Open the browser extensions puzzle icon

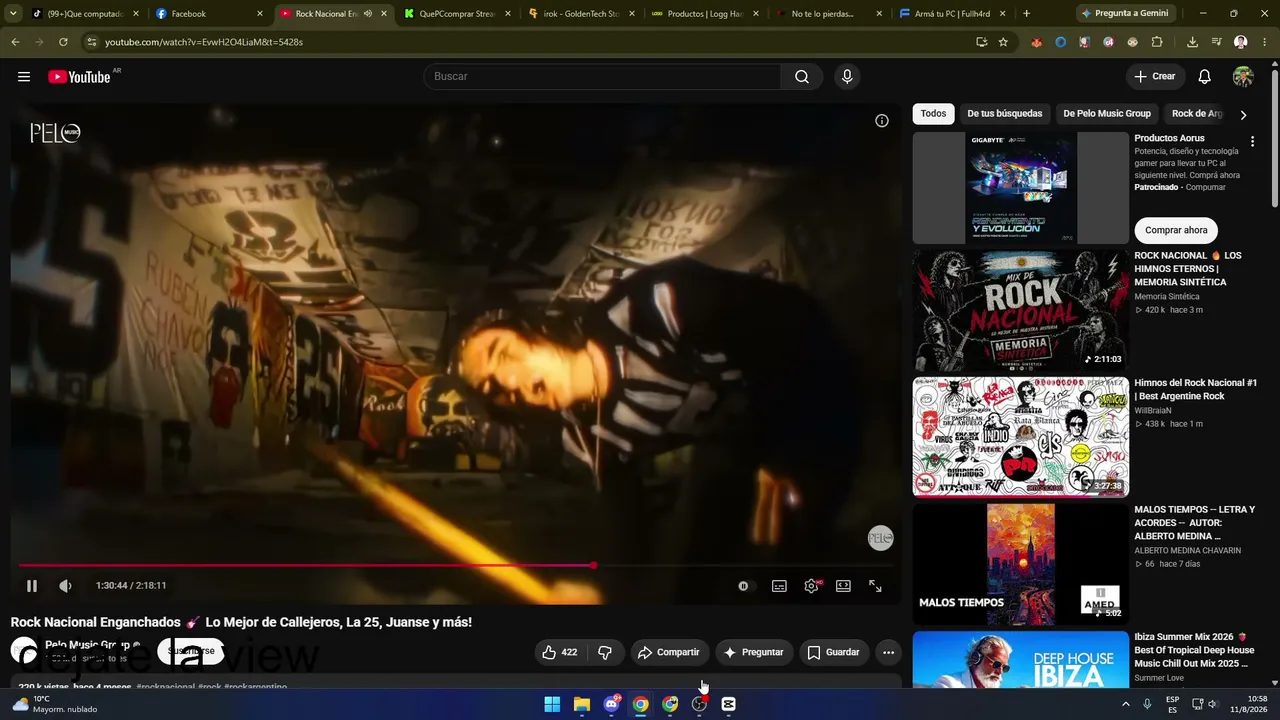1157,42
